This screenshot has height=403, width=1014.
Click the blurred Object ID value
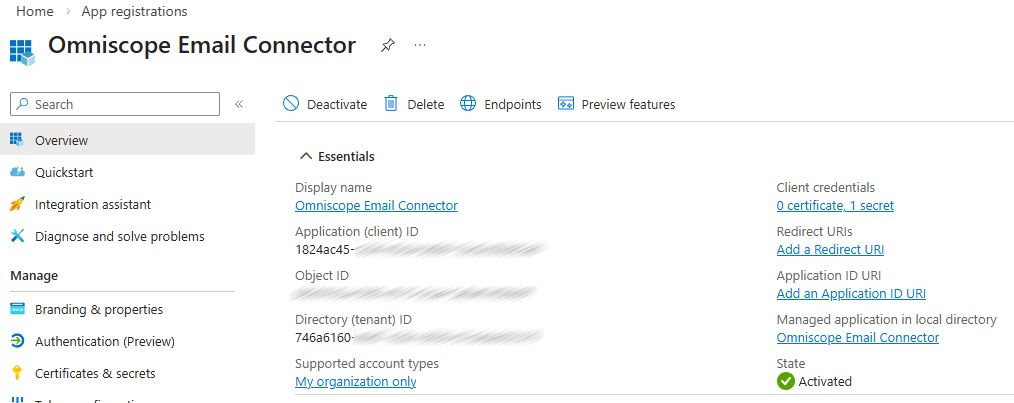[x=413, y=294]
